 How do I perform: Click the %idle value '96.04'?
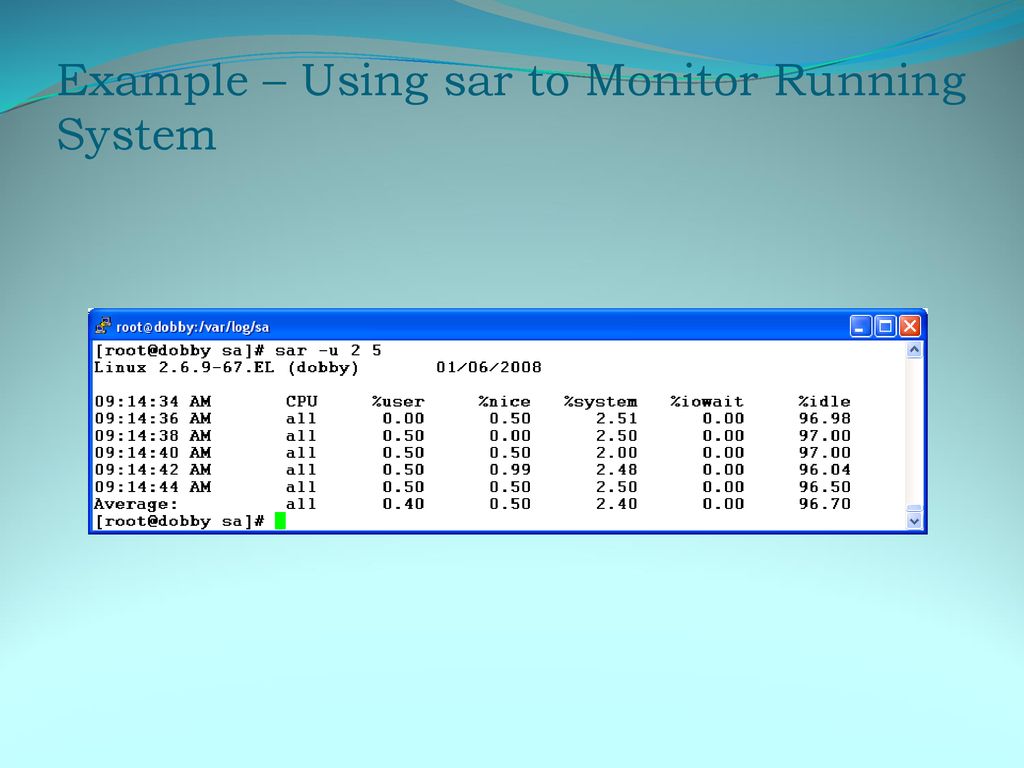pos(825,470)
